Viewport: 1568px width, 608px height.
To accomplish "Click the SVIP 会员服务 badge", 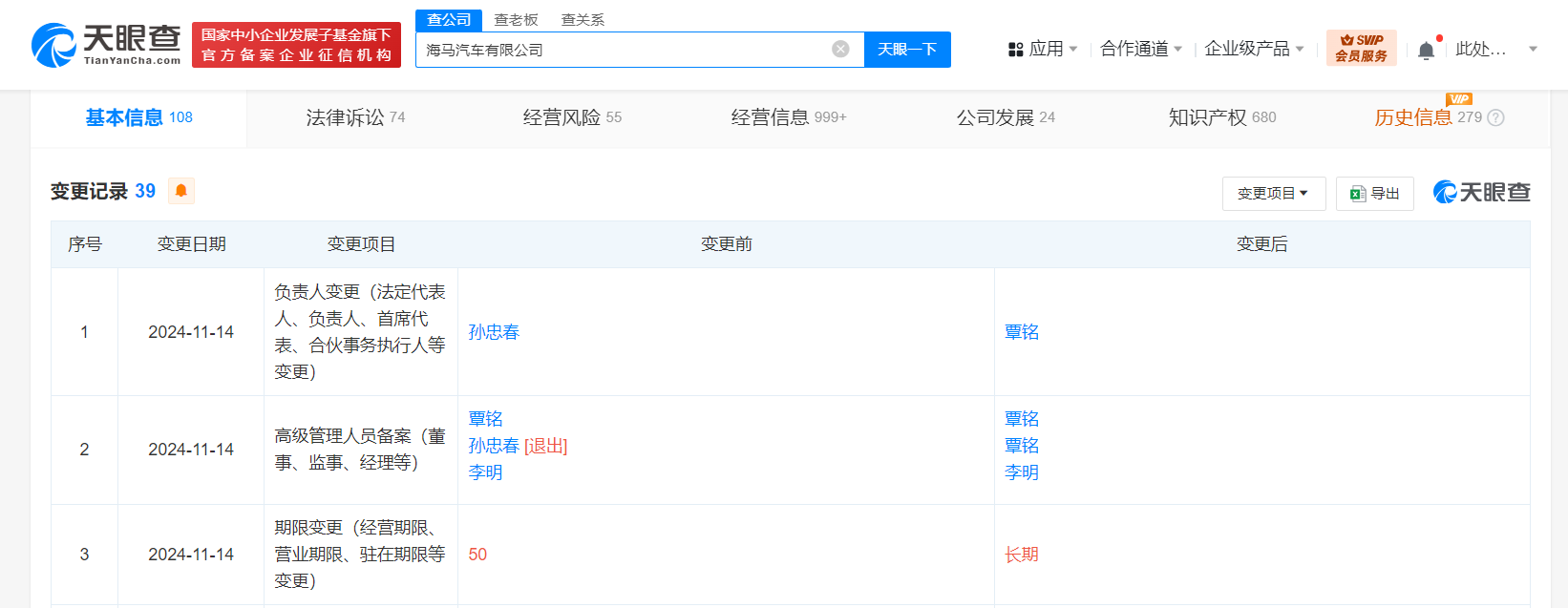I will point(1361,48).
